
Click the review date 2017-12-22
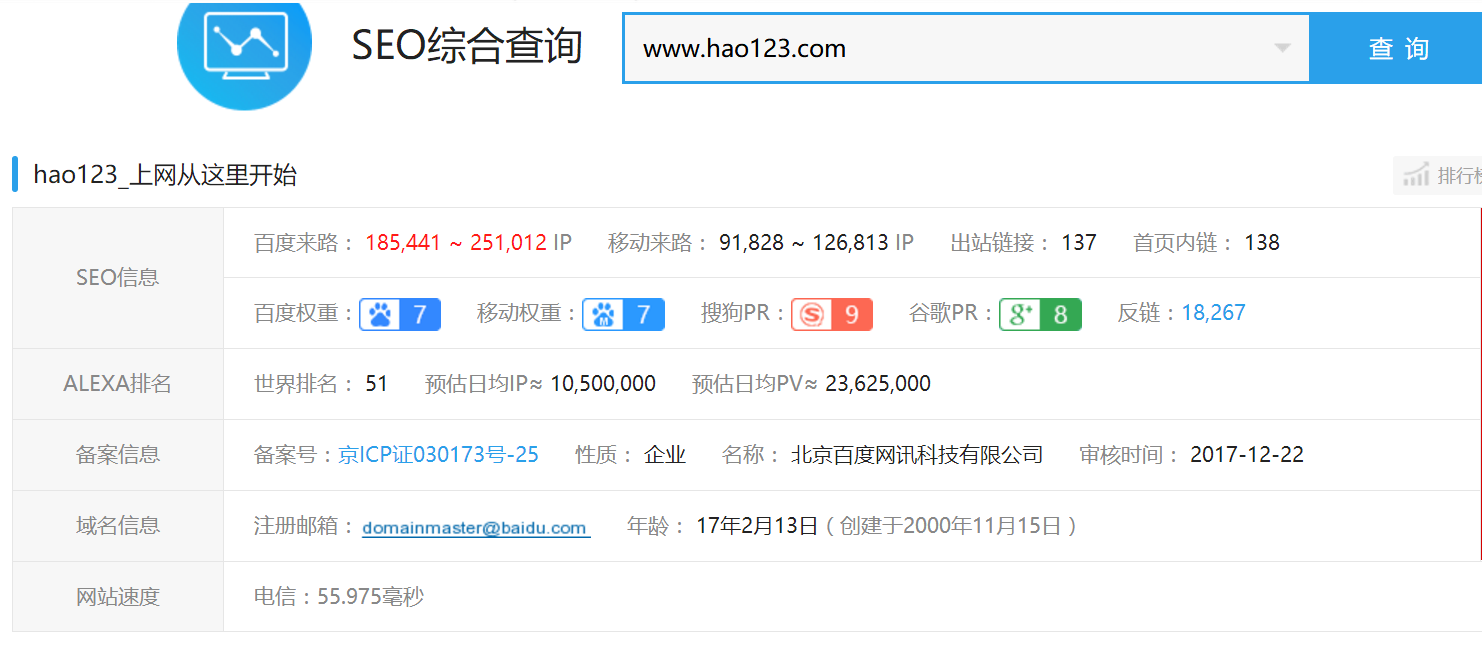point(1247,455)
